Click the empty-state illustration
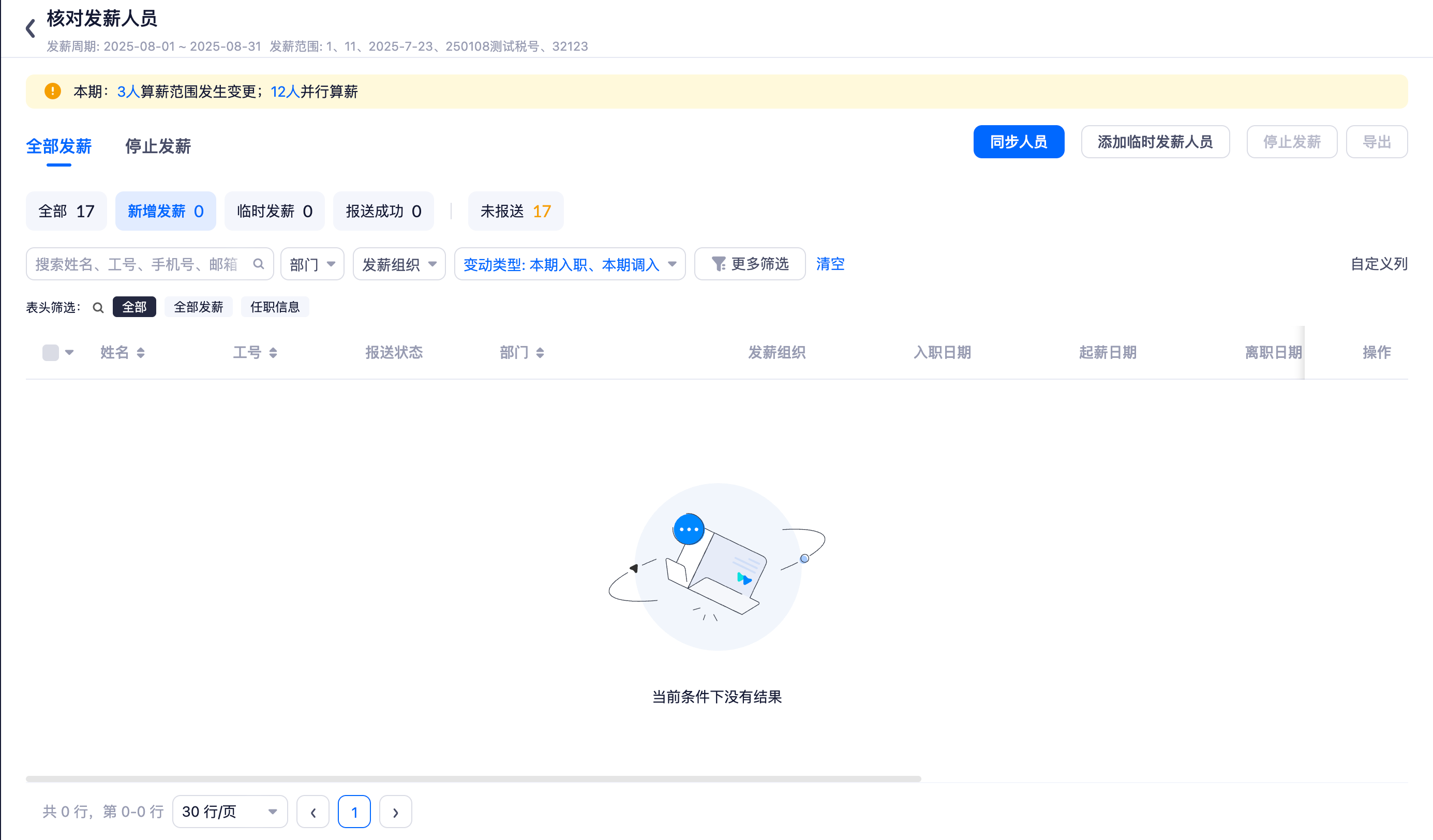This screenshot has height=840, width=1433. [x=717, y=566]
